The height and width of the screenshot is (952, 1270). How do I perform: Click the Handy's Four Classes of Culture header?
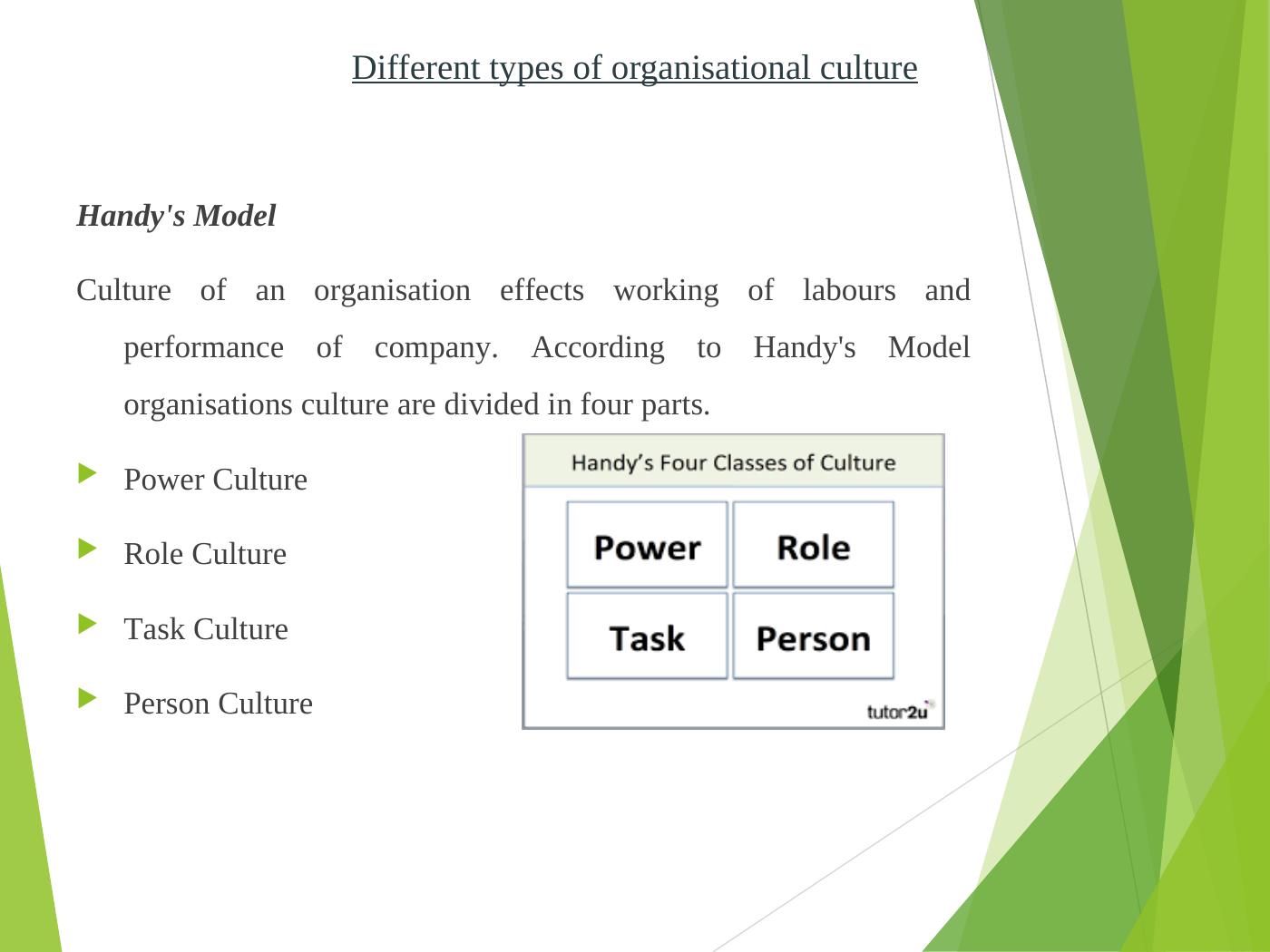tap(733, 462)
